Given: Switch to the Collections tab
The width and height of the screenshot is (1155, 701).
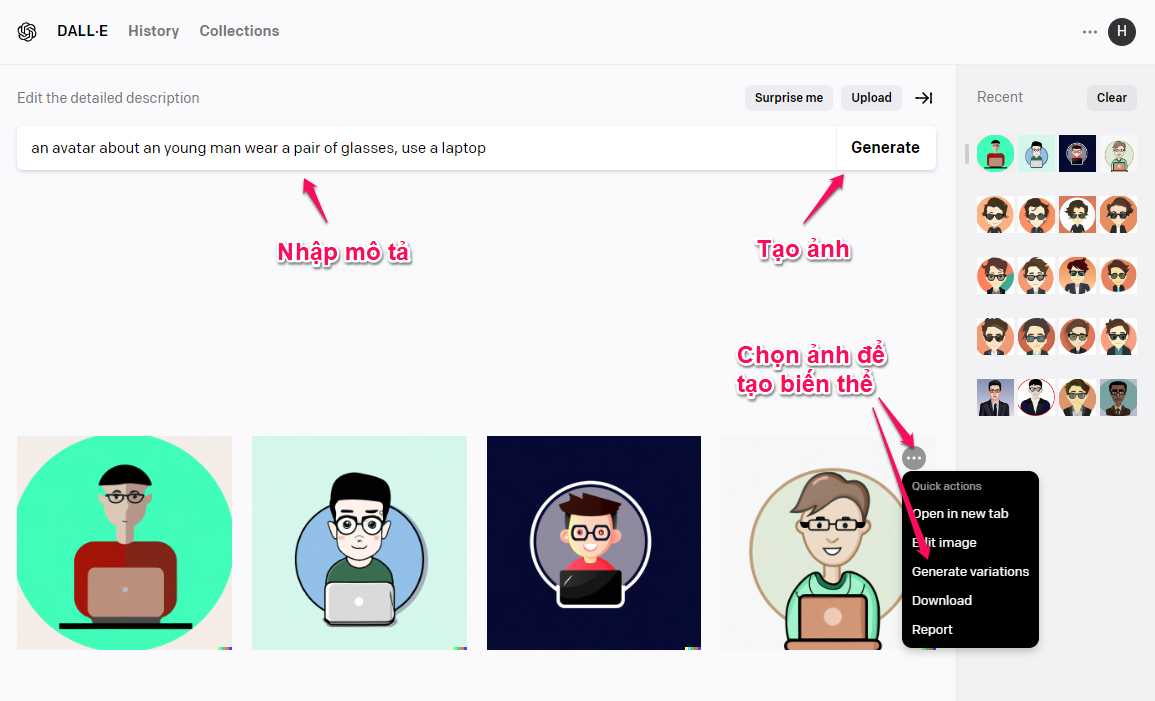Looking at the screenshot, I should tap(239, 31).
